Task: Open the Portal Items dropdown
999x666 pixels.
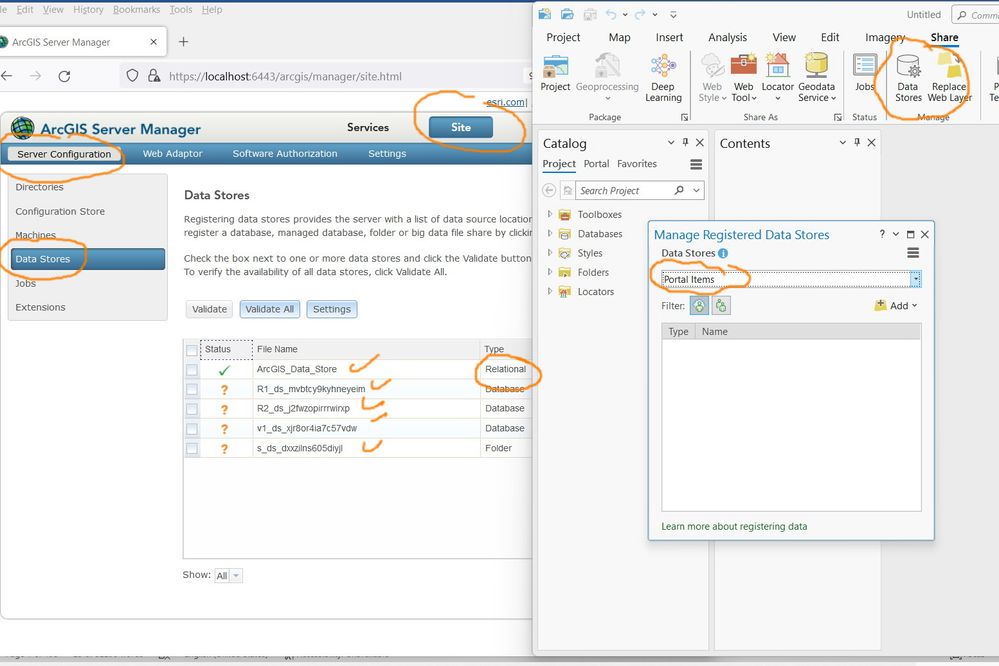Action: click(x=916, y=279)
